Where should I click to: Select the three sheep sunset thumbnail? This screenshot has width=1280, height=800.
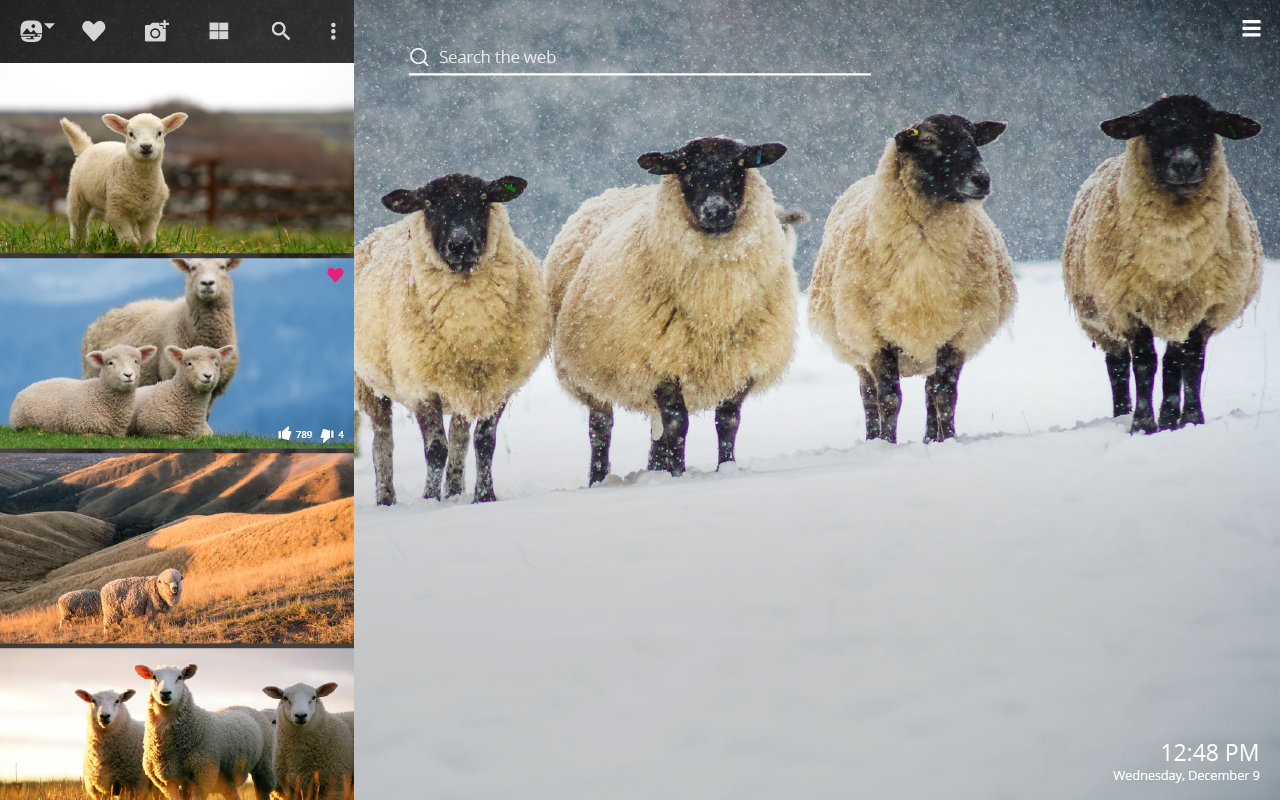coord(176,724)
